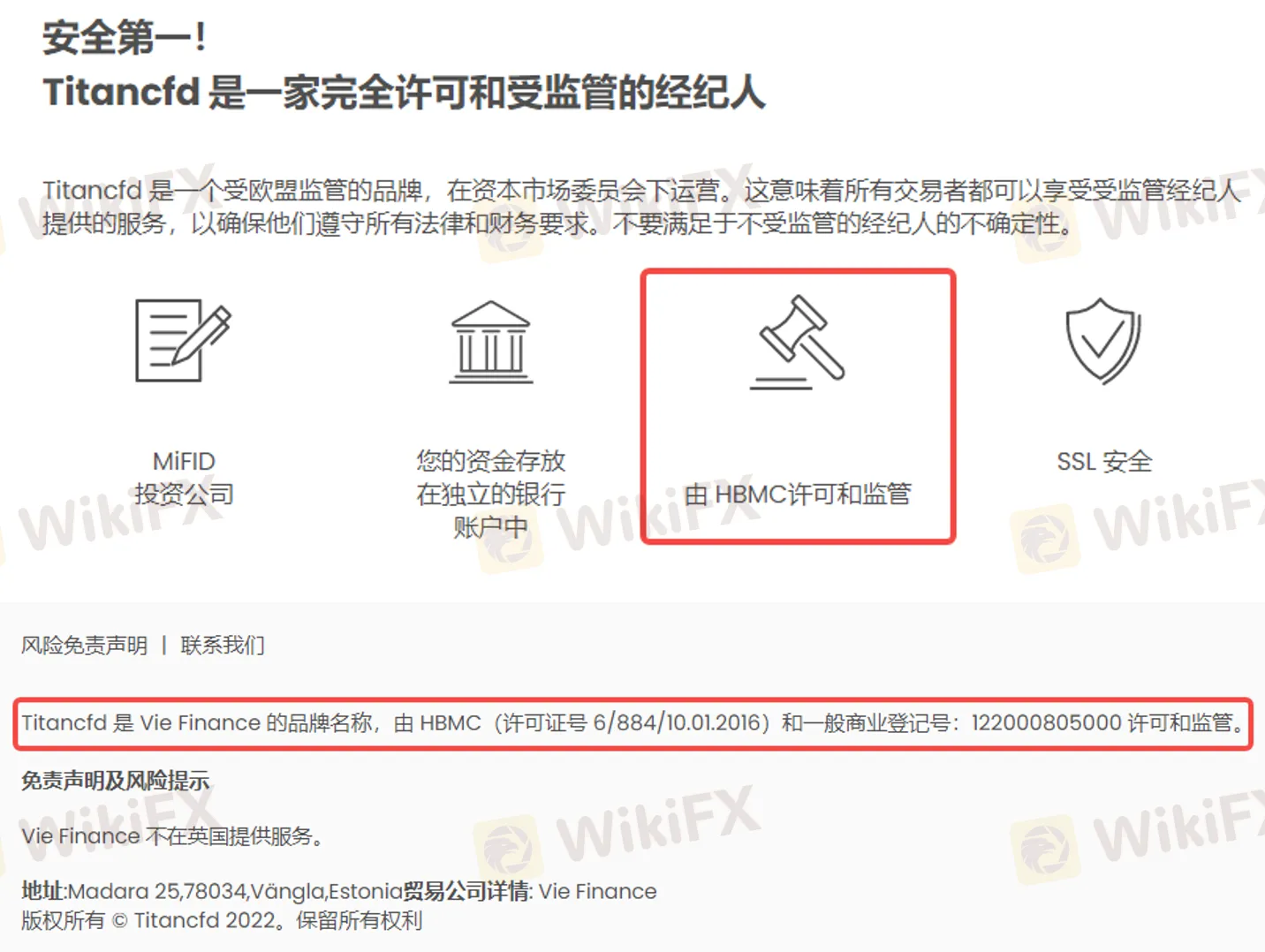Viewport: 1265px width, 952px height.
Task: Click the bank building icon
Action: pyautogui.click(x=490, y=342)
